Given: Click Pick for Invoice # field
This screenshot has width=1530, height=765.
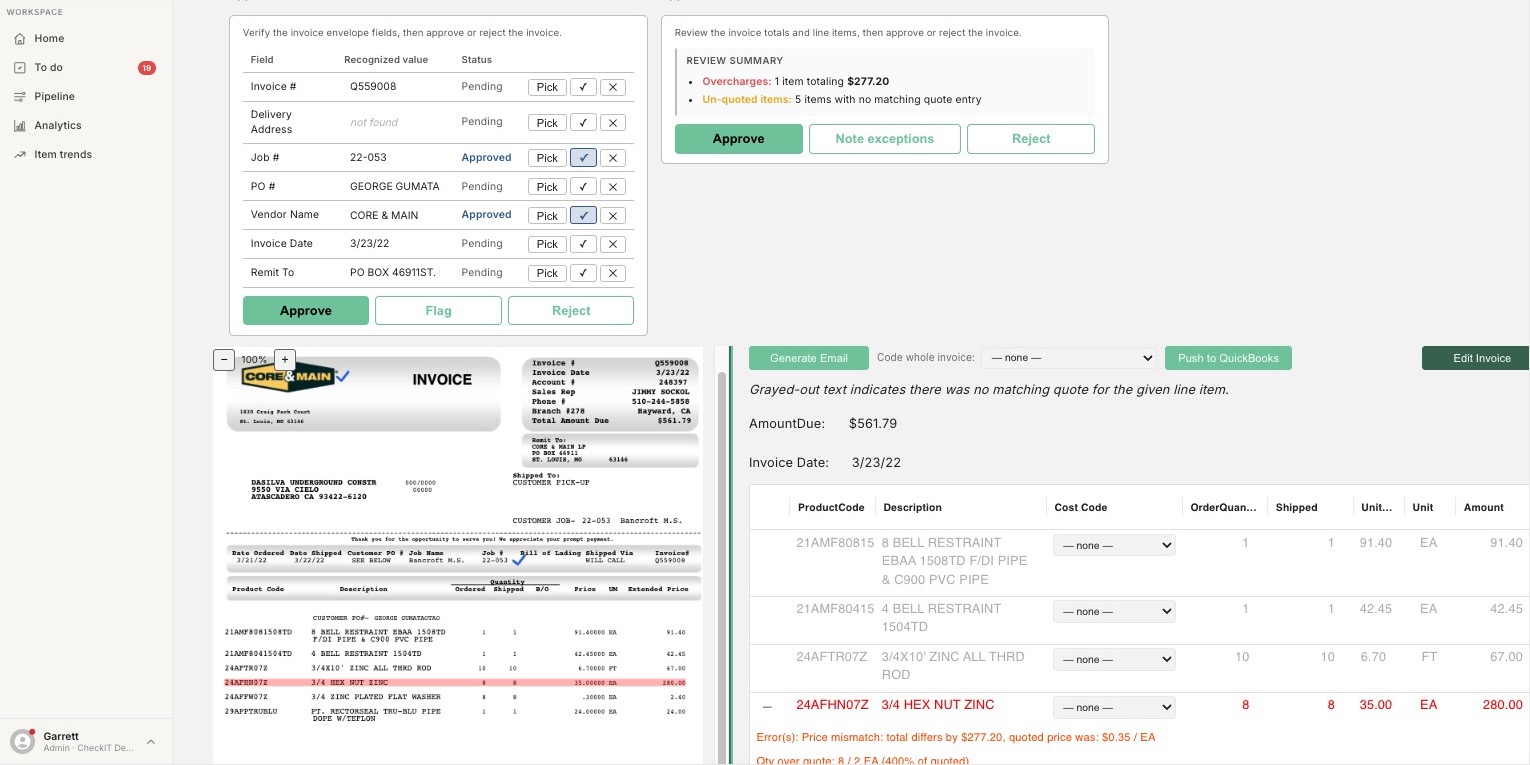Looking at the screenshot, I should point(547,87).
